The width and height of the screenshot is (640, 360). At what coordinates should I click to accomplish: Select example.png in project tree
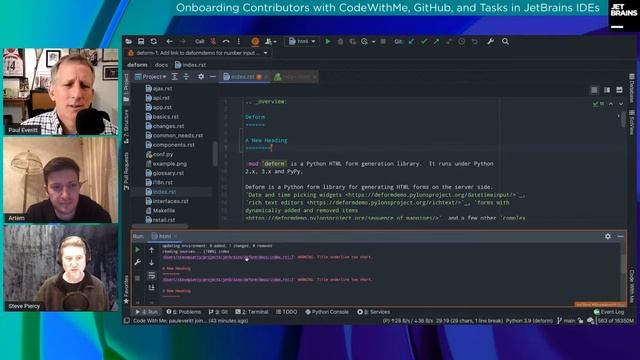tap(166, 164)
